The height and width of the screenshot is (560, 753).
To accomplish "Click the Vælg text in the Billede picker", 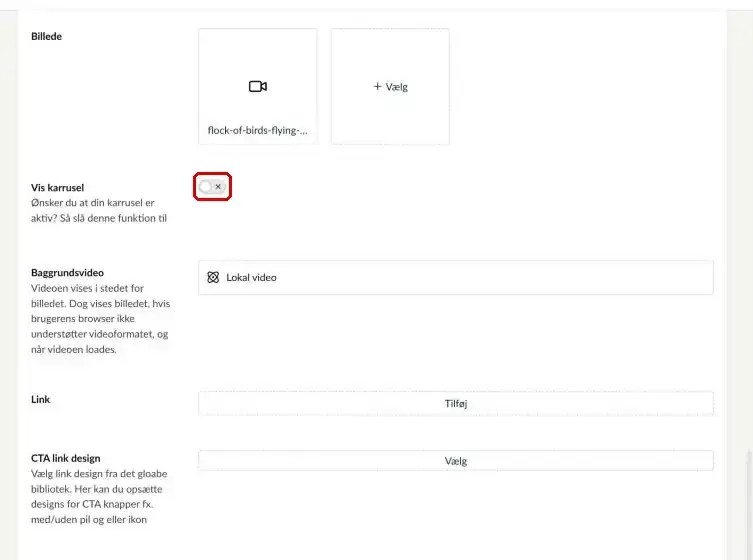I will click(397, 87).
